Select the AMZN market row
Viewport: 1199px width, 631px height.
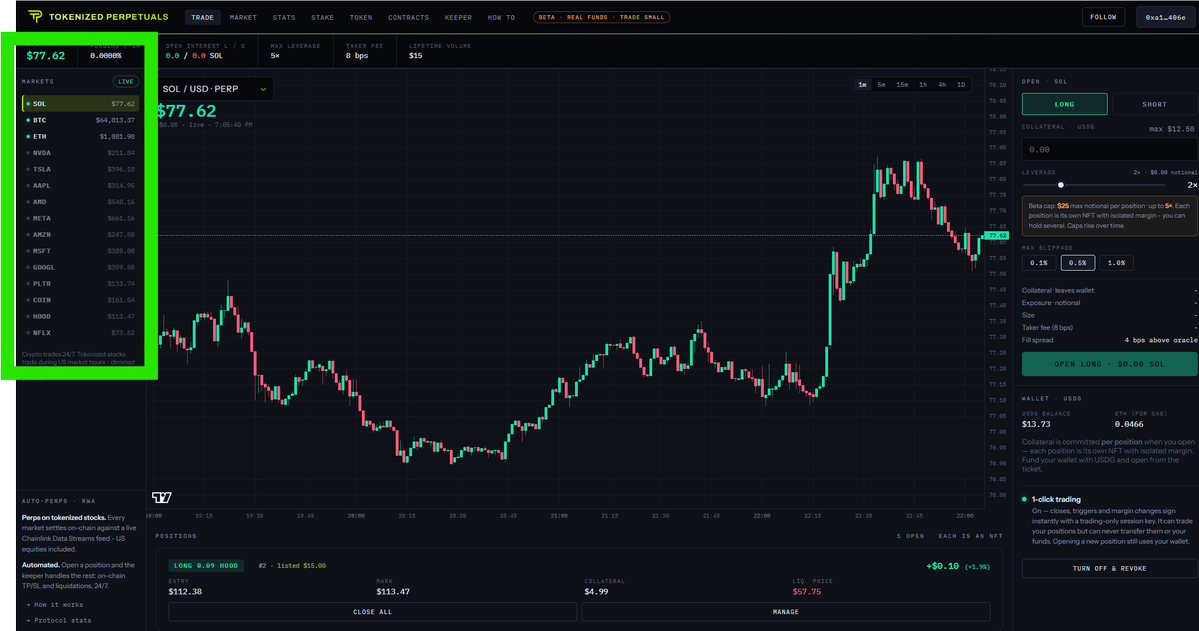pos(80,235)
